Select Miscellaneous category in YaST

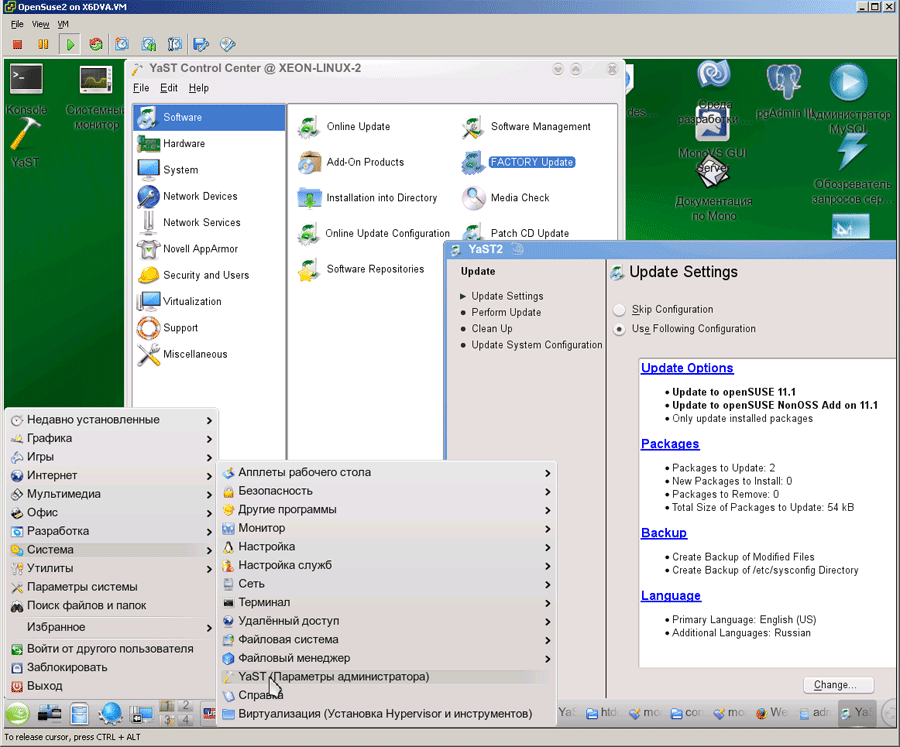(x=209, y=354)
